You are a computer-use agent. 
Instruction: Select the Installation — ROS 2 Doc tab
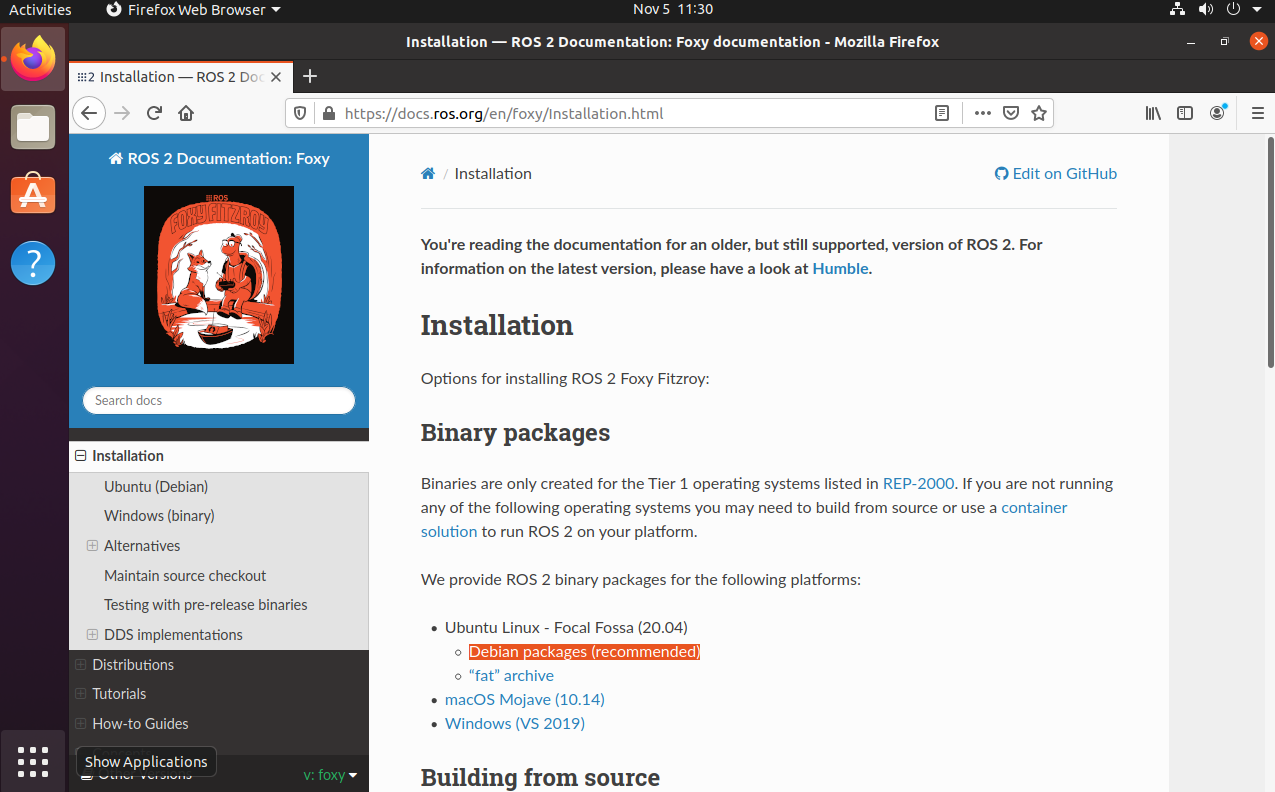(181, 77)
